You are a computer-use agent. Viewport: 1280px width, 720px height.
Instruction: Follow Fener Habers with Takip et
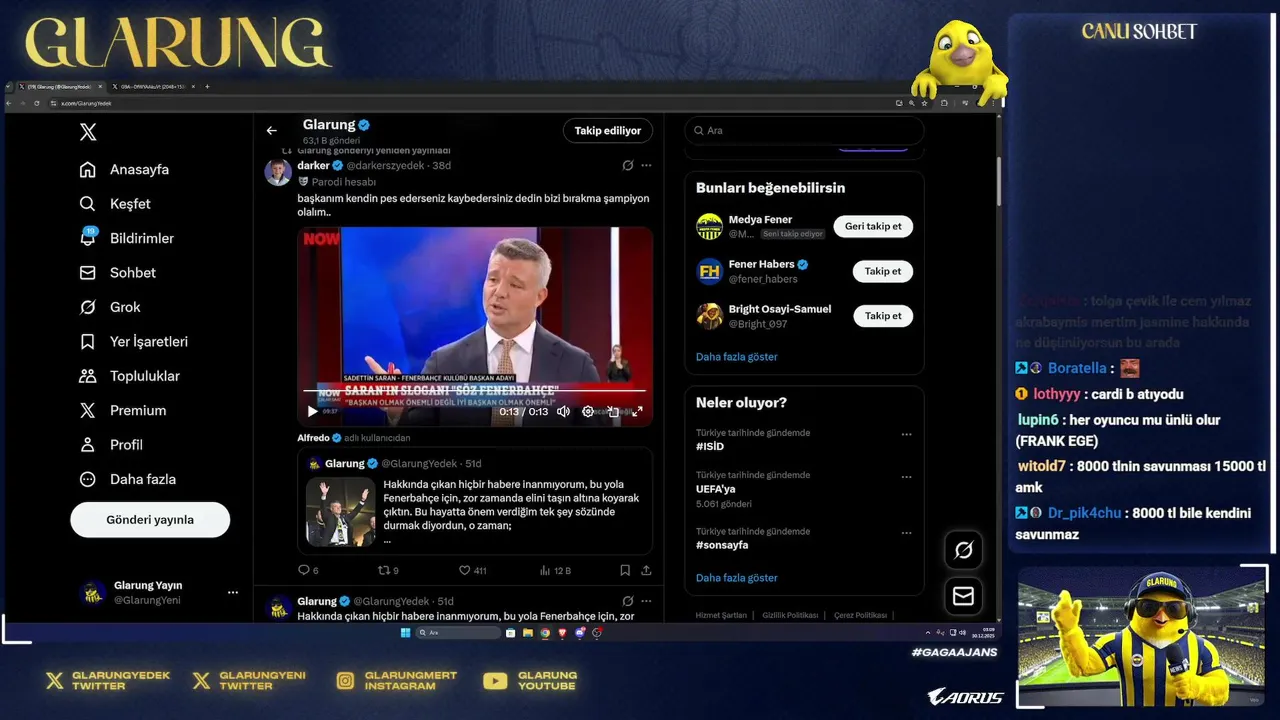pyautogui.click(x=883, y=271)
